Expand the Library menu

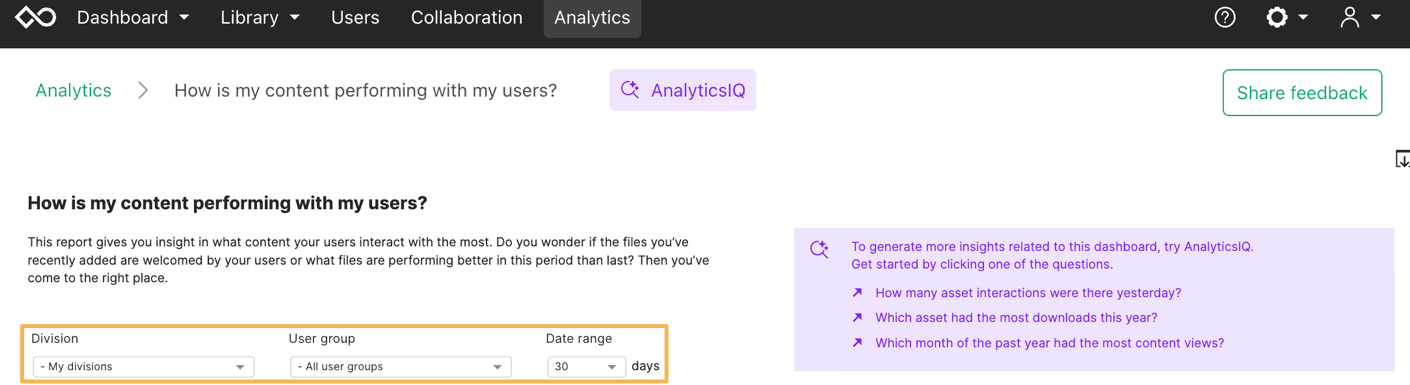pyautogui.click(x=260, y=17)
